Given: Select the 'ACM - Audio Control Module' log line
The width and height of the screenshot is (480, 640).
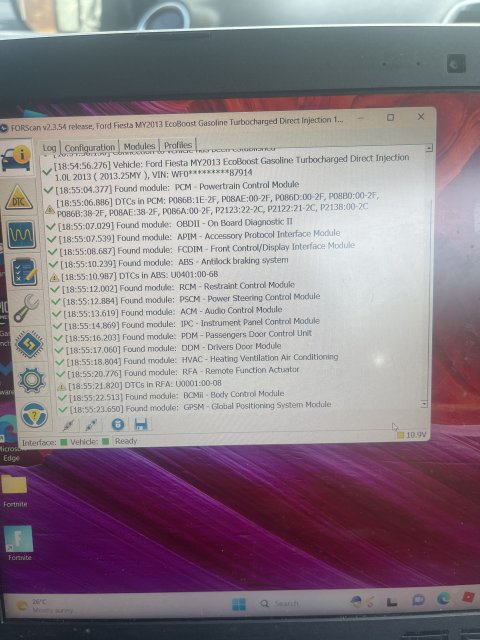Looking at the screenshot, I should point(167,311).
